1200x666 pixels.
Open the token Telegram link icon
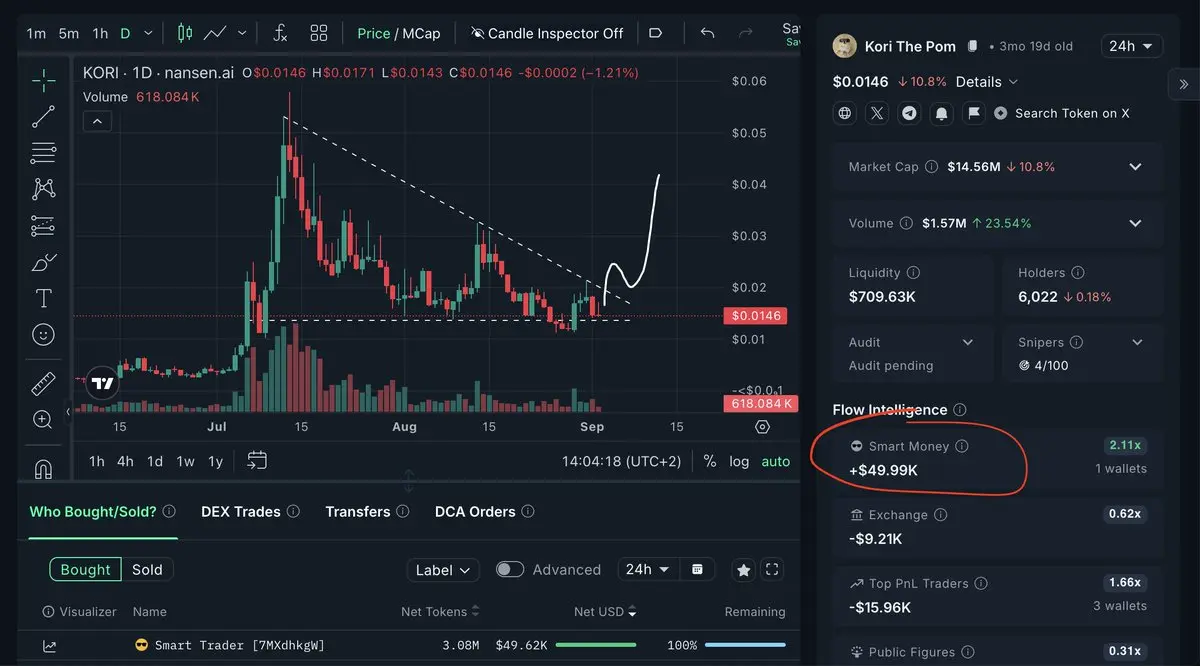(x=909, y=113)
